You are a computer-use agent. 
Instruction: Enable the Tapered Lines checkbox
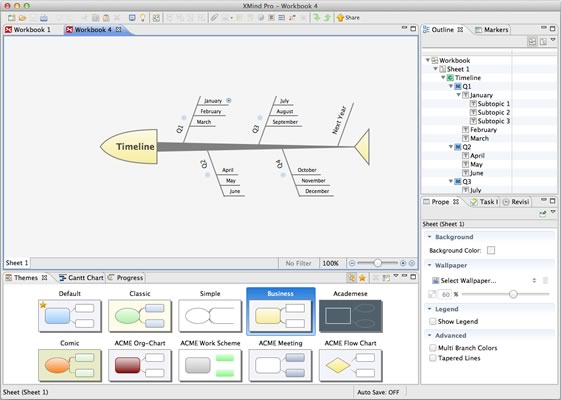click(x=433, y=358)
